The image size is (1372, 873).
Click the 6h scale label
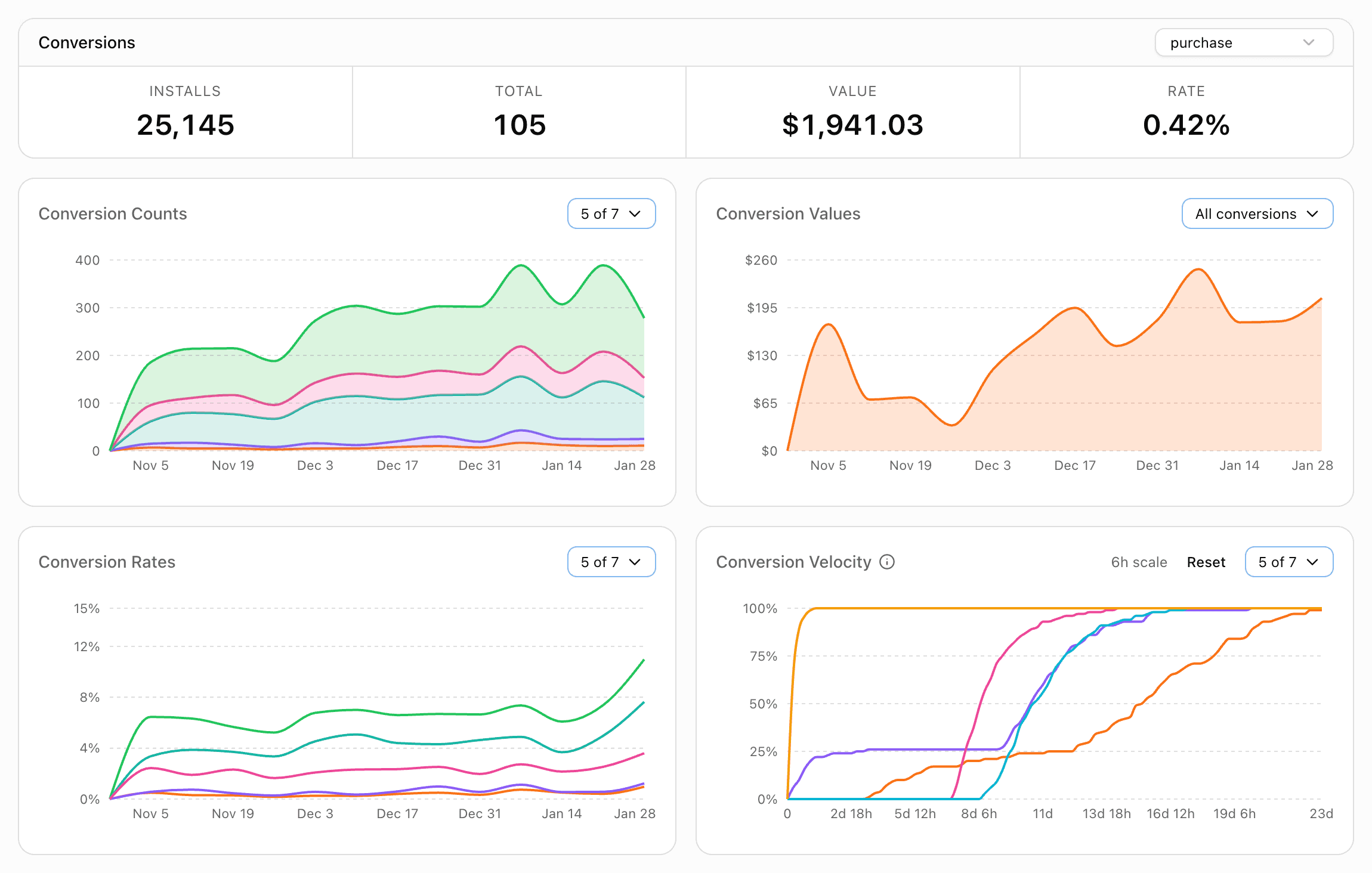pos(1138,561)
